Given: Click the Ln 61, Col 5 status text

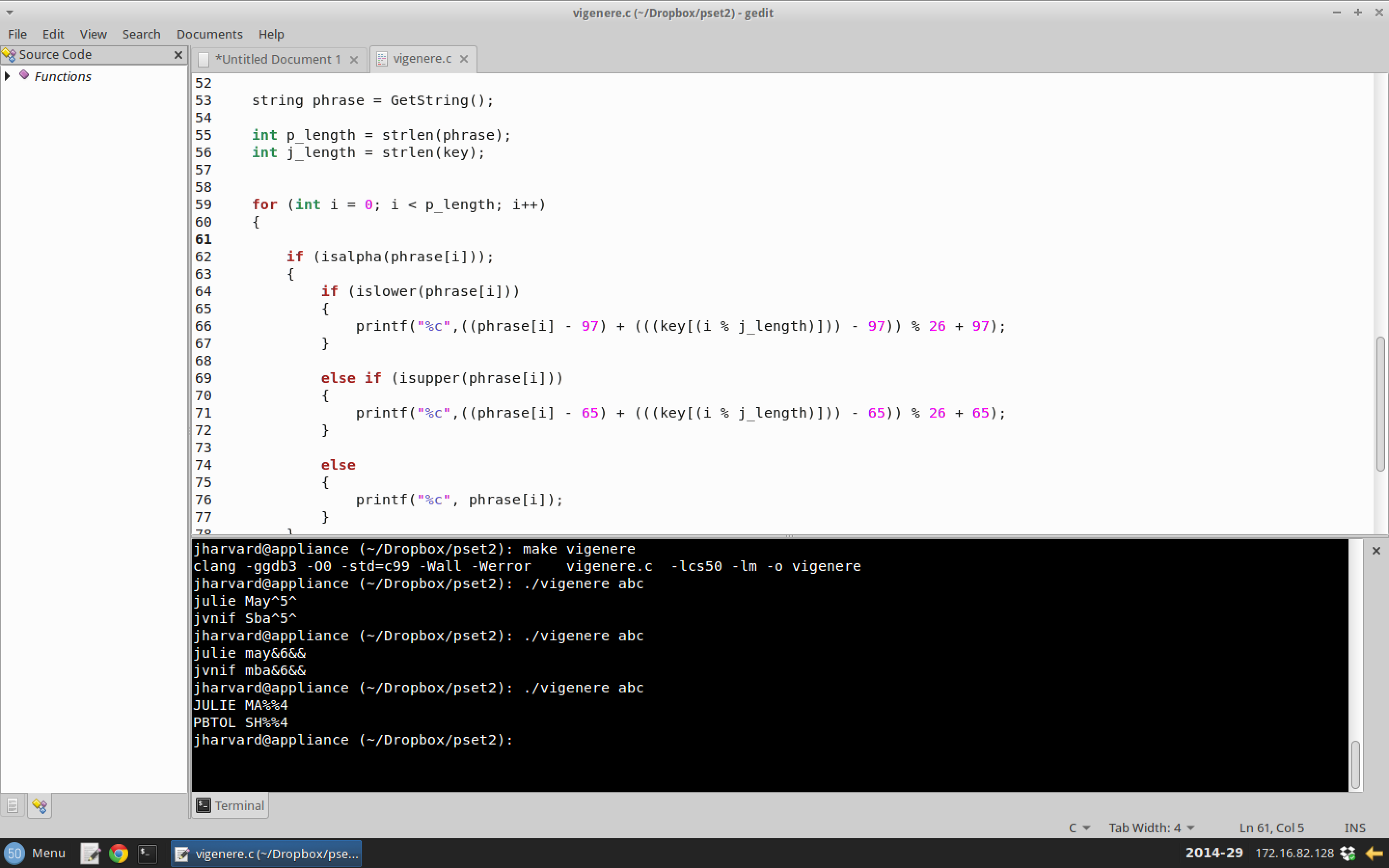Looking at the screenshot, I should [x=1271, y=828].
